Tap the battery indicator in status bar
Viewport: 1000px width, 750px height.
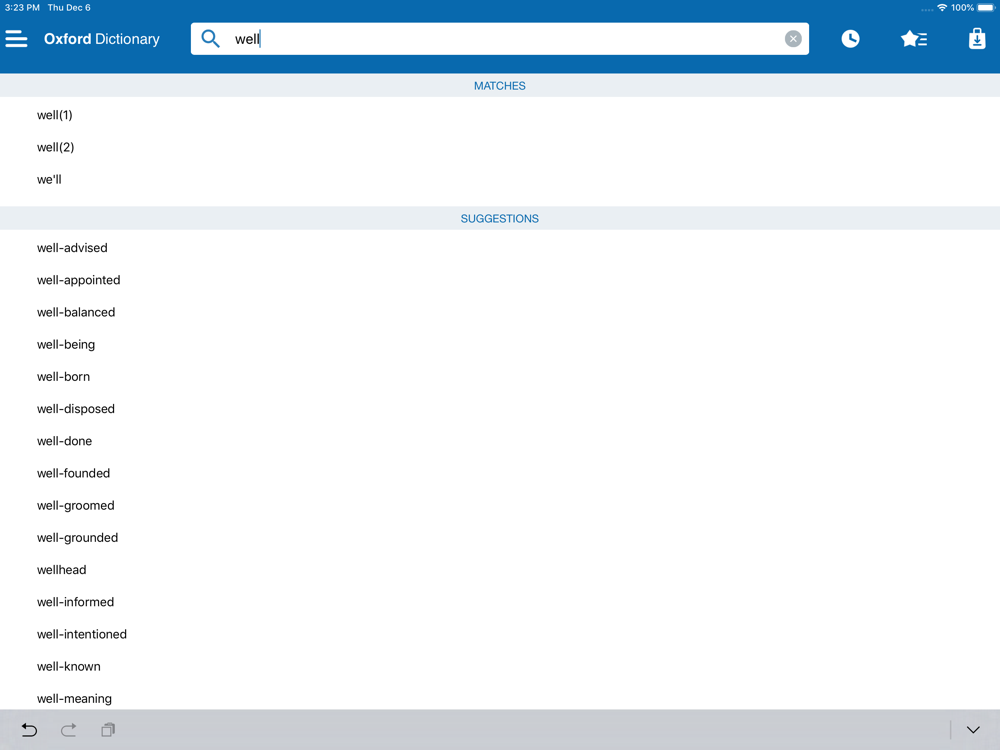click(986, 8)
